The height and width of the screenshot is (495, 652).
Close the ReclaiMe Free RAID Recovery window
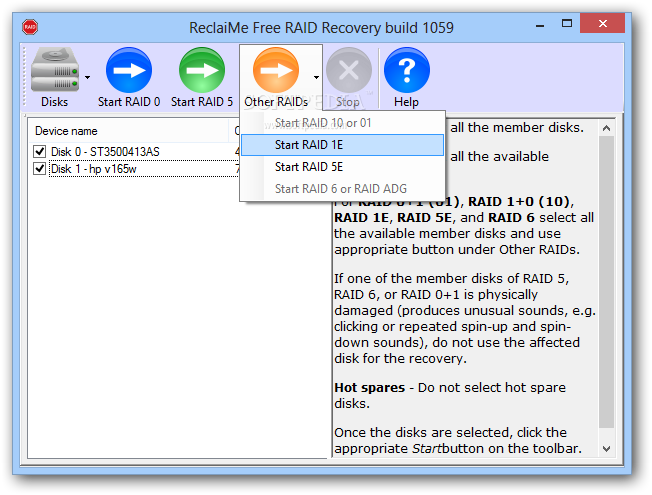tap(603, 24)
